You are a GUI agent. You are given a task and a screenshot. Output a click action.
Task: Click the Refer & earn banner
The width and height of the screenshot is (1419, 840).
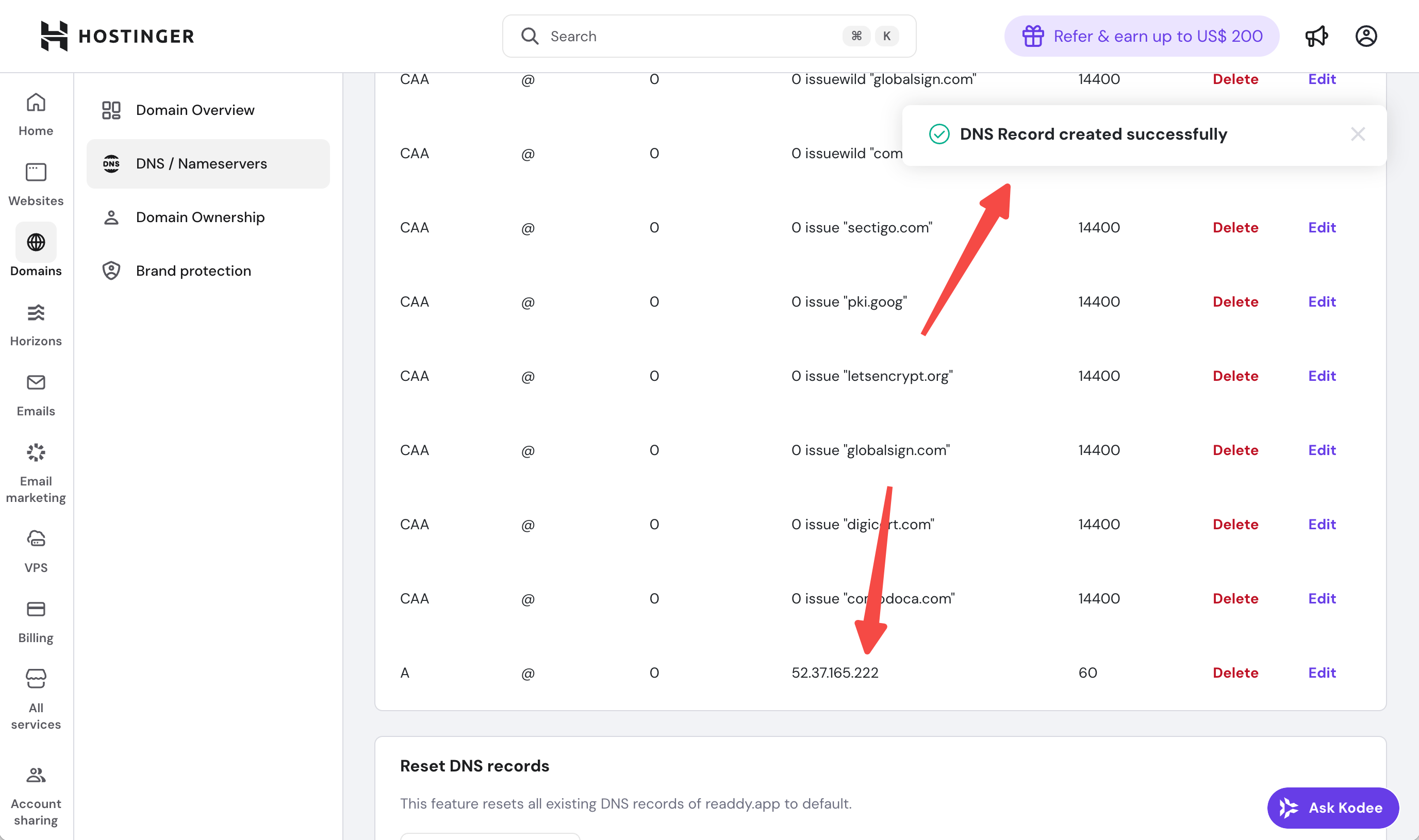pyautogui.click(x=1142, y=36)
